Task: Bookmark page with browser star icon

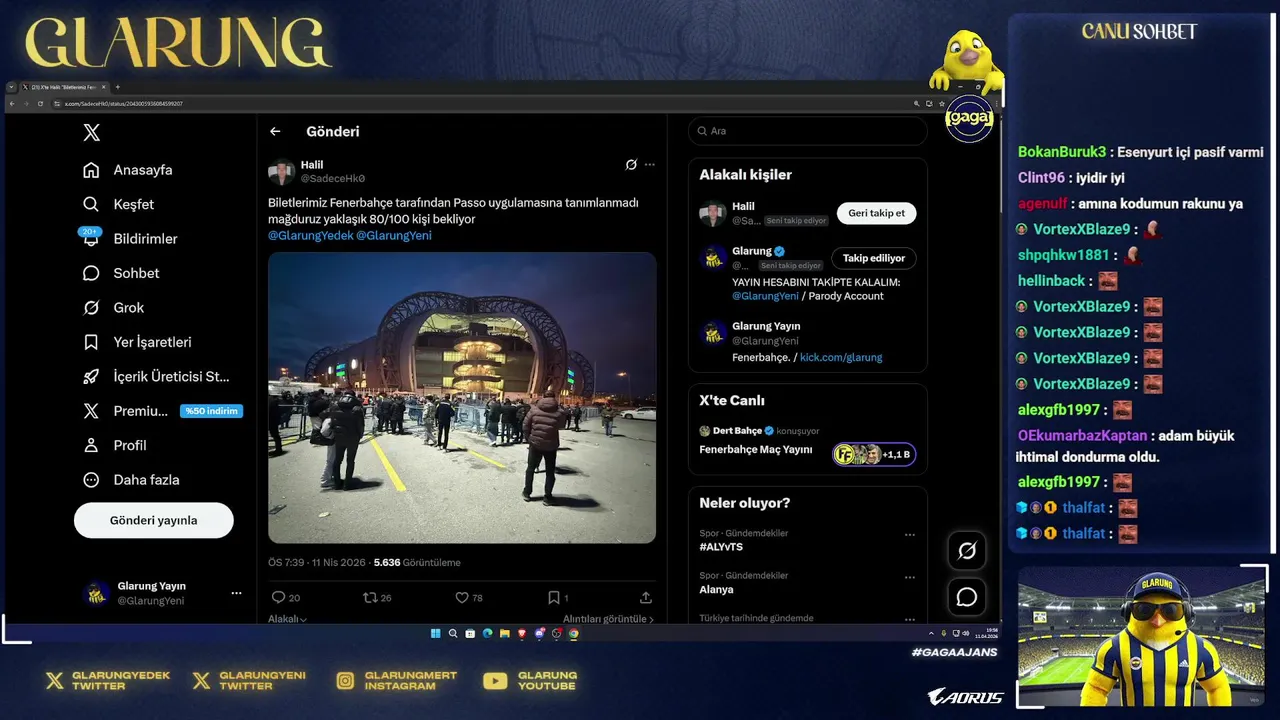Action: (942, 103)
